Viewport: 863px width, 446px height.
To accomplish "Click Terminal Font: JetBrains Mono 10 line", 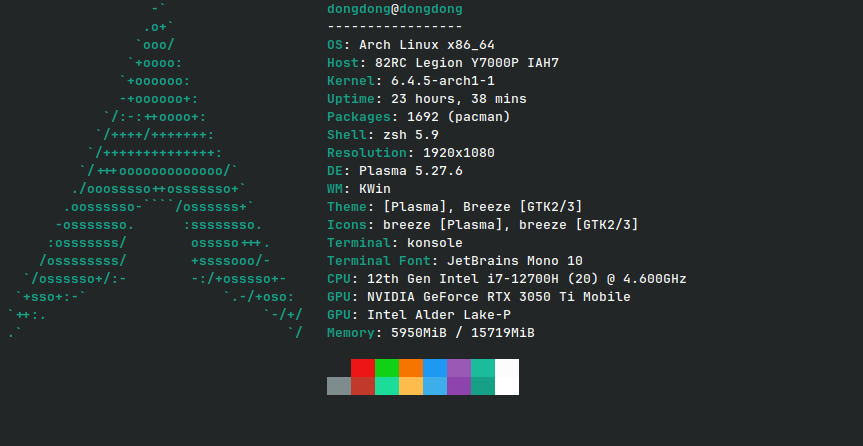I will (x=455, y=261).
